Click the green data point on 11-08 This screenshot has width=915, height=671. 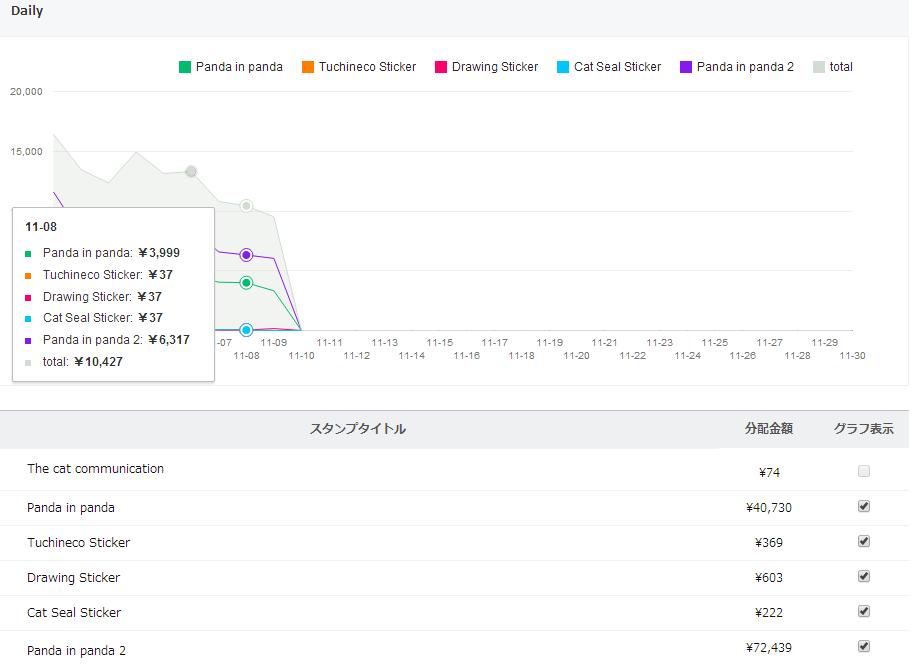tap(246, 283)
